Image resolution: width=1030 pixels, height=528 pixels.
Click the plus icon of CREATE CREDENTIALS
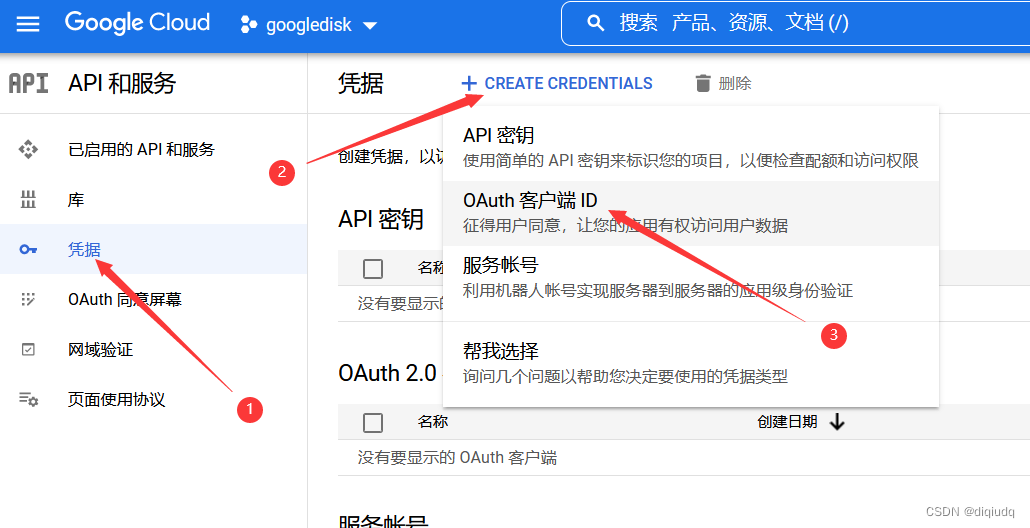click(x=468, y=83)
